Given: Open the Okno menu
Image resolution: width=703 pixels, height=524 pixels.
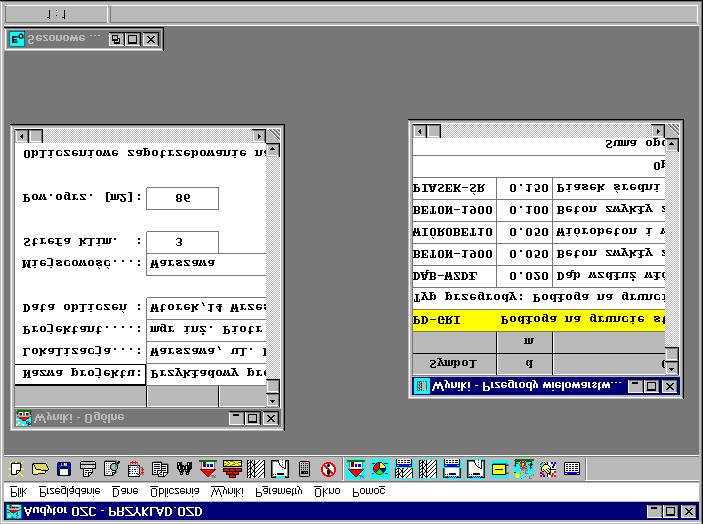Looking at the screenshot, I should 327,492.
